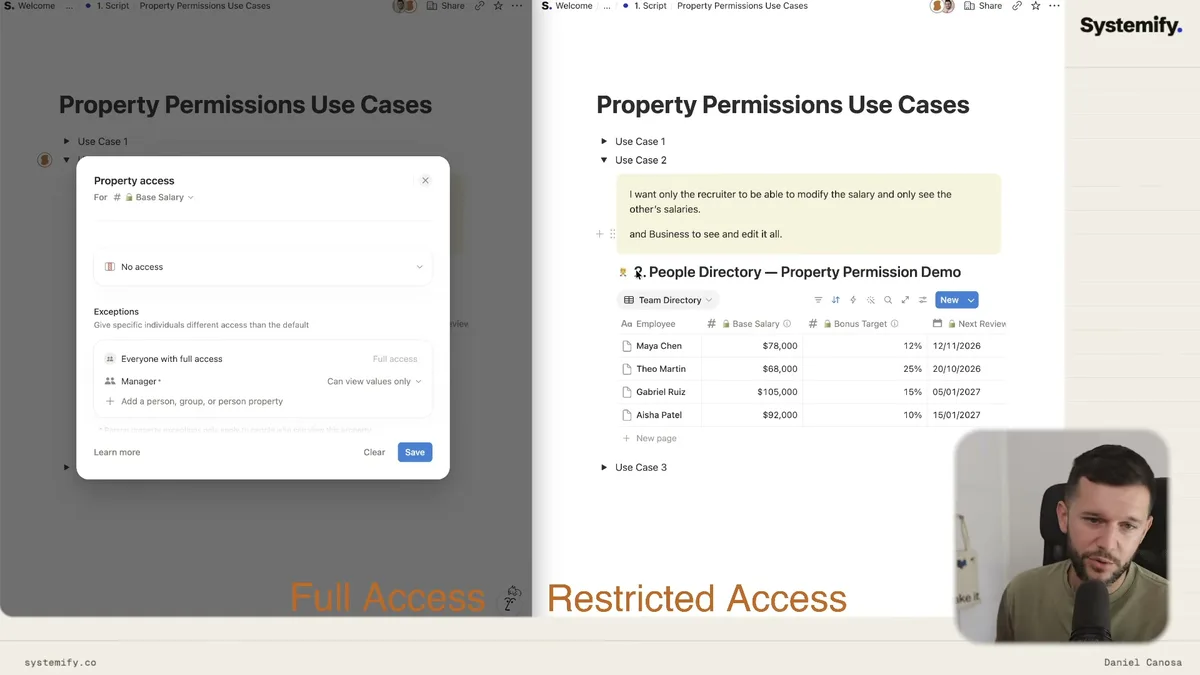Open the database view settings icon
Image resolution: width=1200 pixels, height=675 pixels.
tap(923, 300)
